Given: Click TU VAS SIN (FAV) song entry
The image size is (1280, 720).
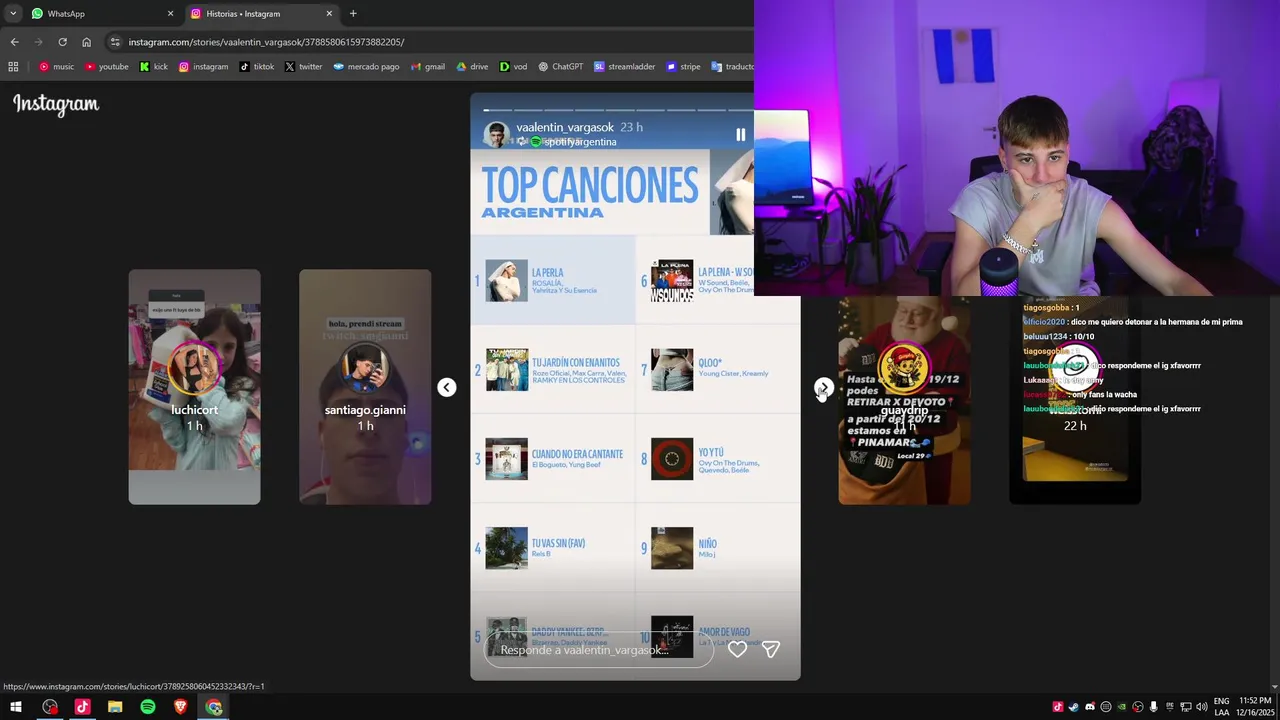Looking at the screenshot, I should pyautogui.click(x=553, y=548).
